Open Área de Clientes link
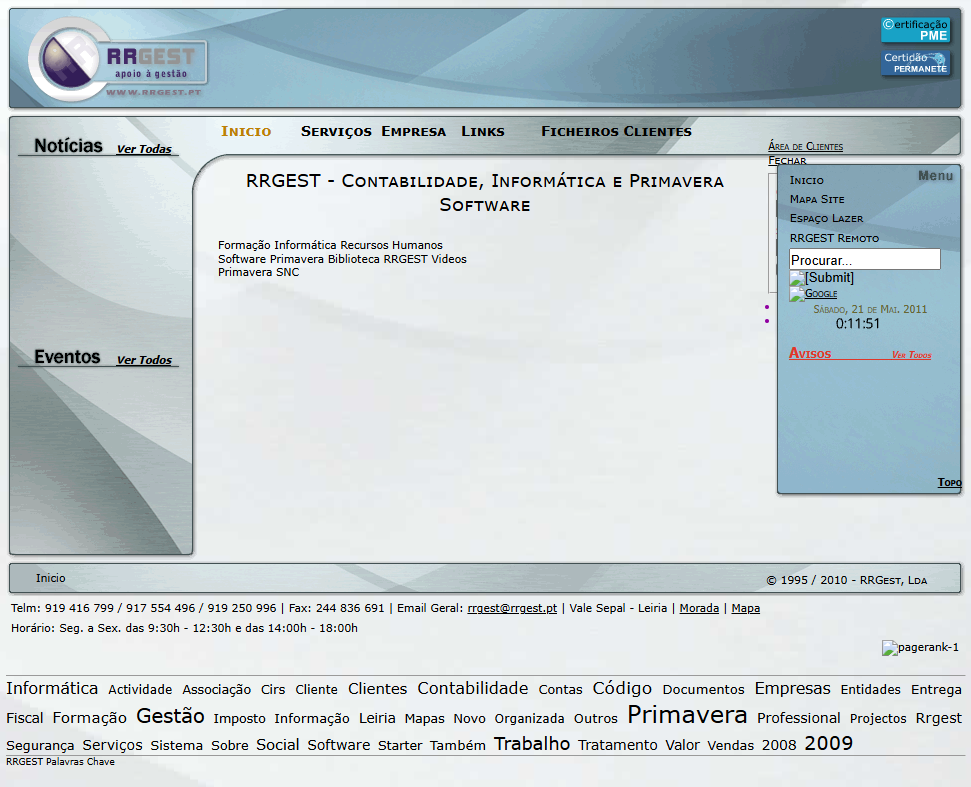The height and width of the screenshot is (787, 971). click(x=805, y=147)
